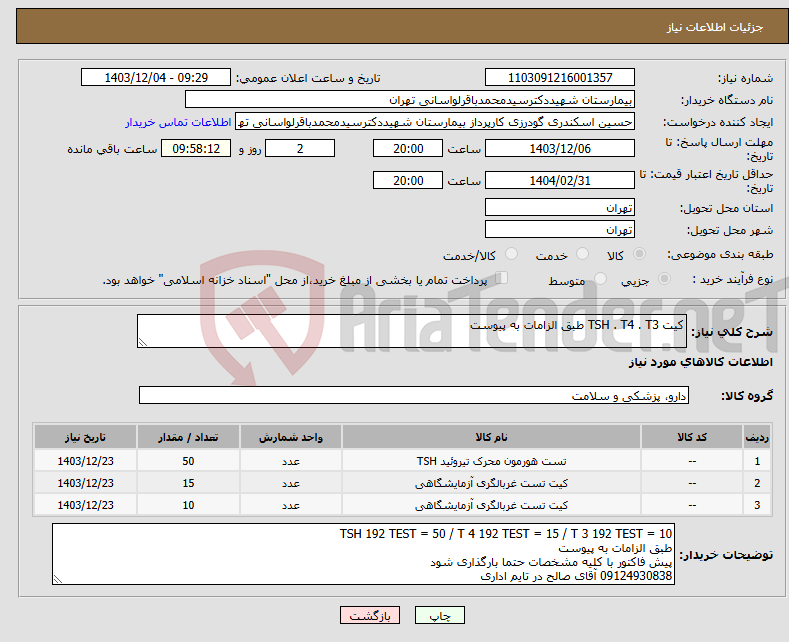789x642 pixels.
Task: Click the نوع فرآیند خرید label
Action: click(733, 279)
